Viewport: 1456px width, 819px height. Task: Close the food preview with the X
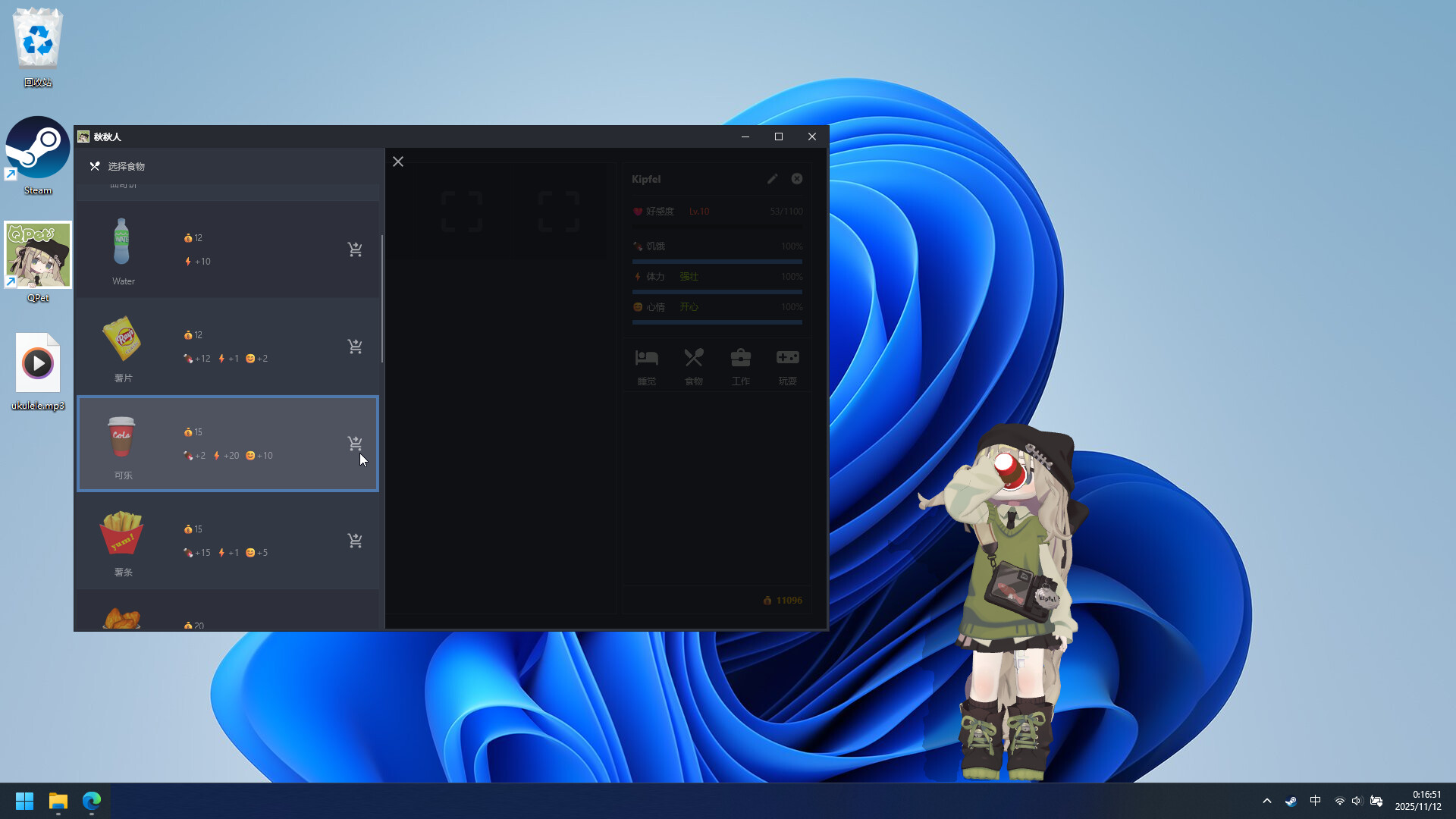398,161
